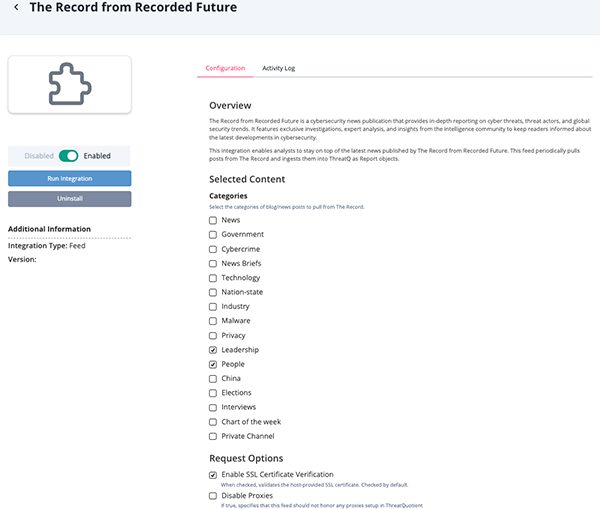Screen dimensions: 600x509
Task: Select the Privacy category checkbox
Action: 213,336
